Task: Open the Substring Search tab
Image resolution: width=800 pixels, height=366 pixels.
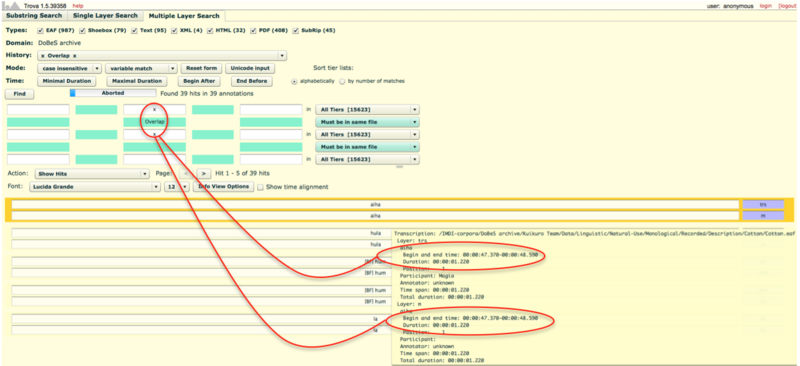Action: click(35, 16)
